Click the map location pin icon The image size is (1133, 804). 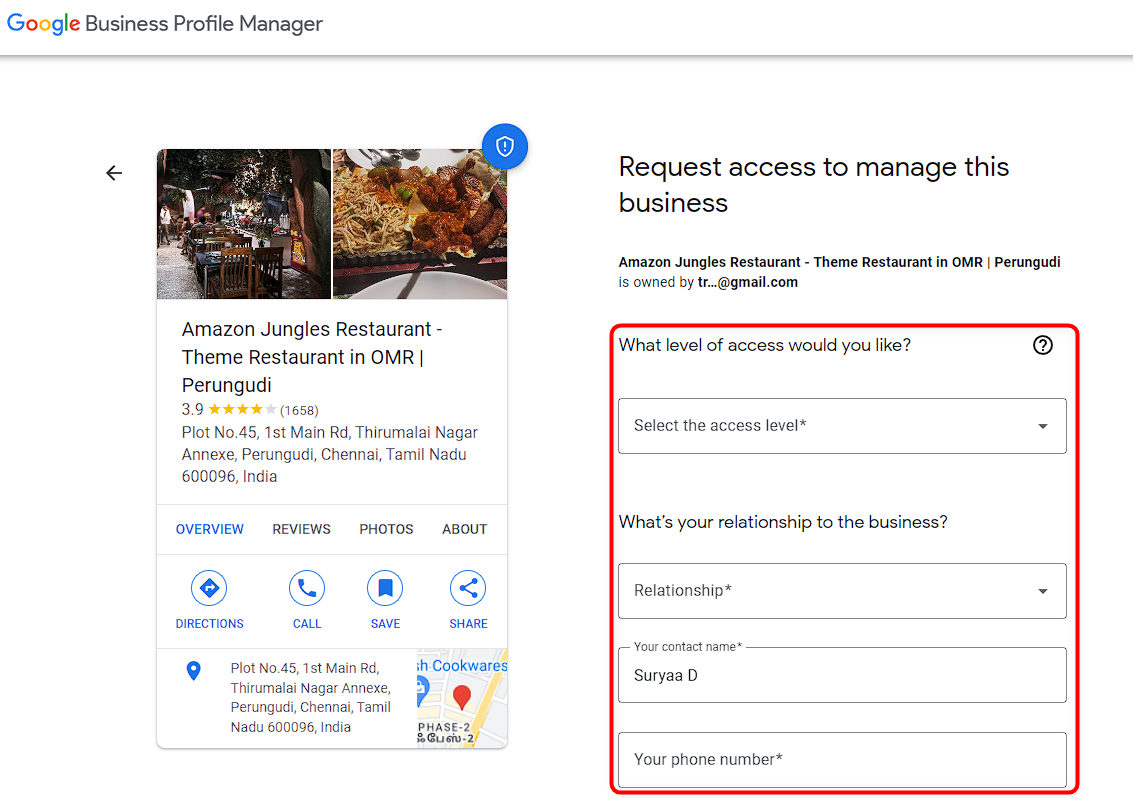[193, 671]
